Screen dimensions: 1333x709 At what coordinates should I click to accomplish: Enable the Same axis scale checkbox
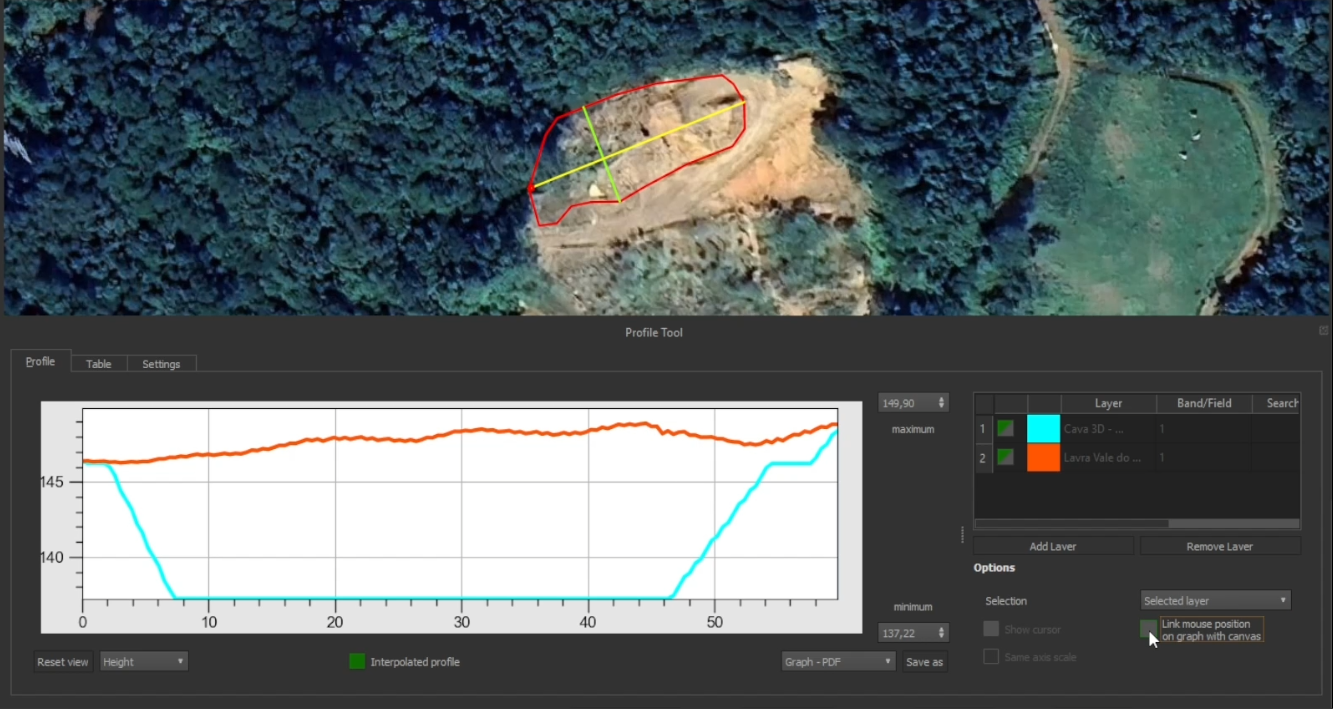click(991, 657)
